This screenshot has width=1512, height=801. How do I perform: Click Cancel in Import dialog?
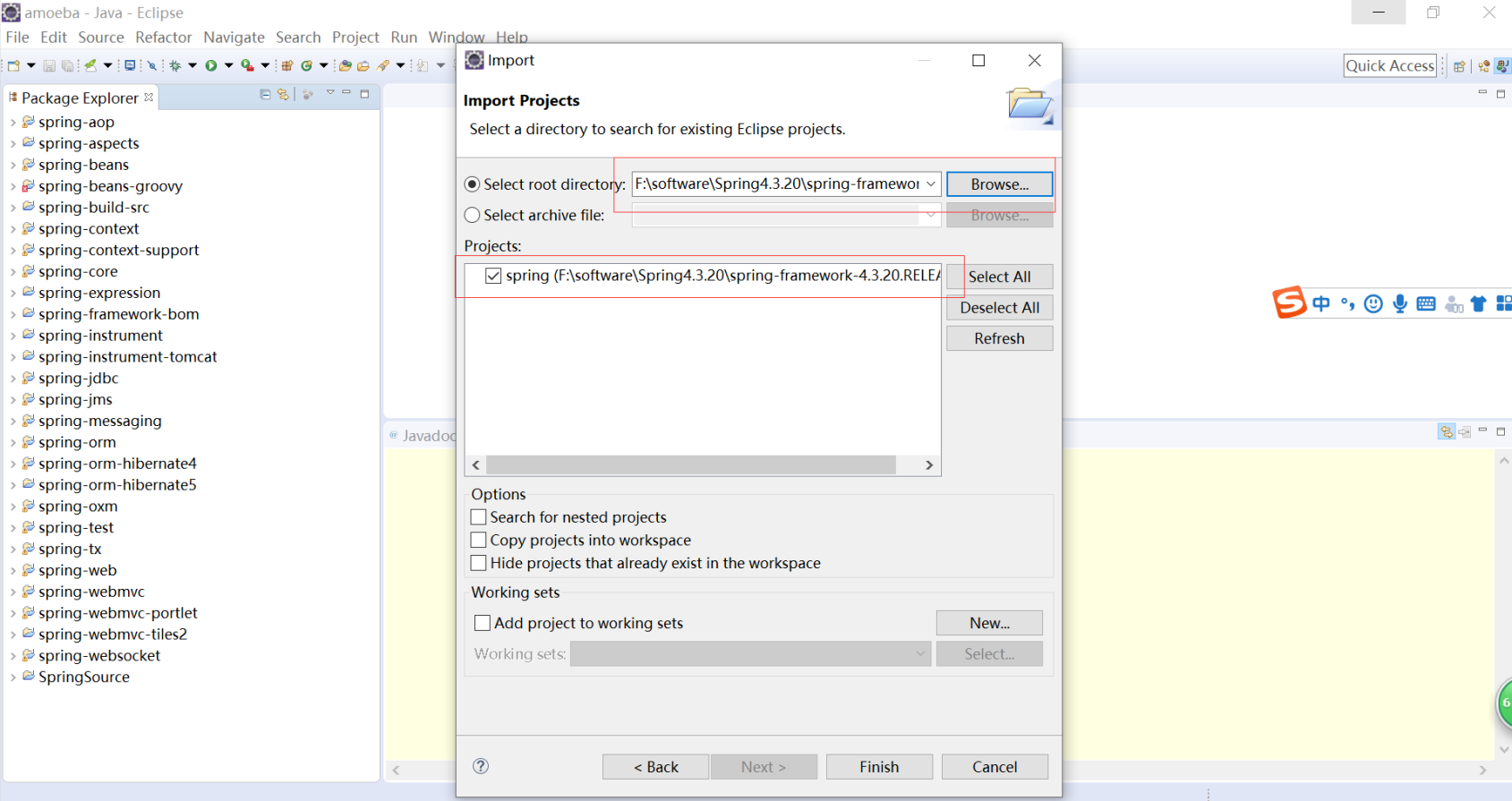pos(995,767)
